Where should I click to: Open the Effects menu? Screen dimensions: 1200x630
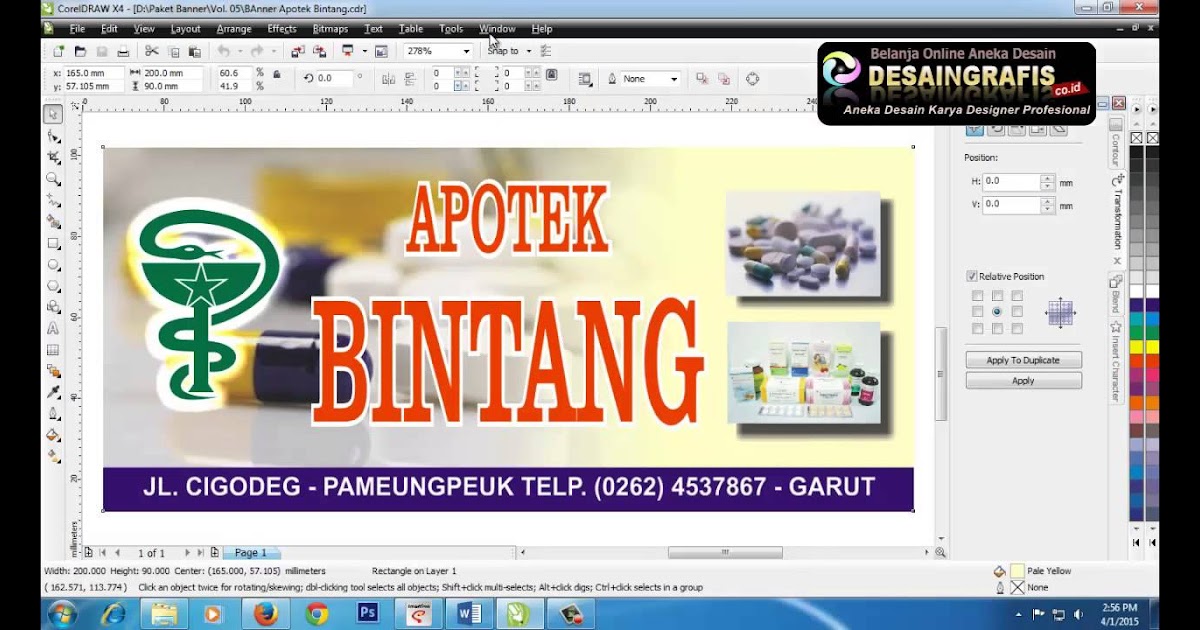coord(282,29)
